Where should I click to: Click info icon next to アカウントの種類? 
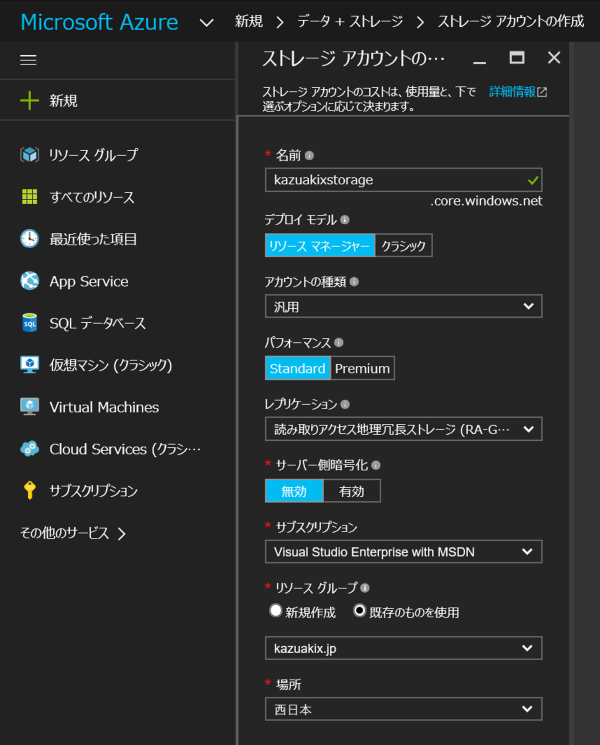point(354,282)
